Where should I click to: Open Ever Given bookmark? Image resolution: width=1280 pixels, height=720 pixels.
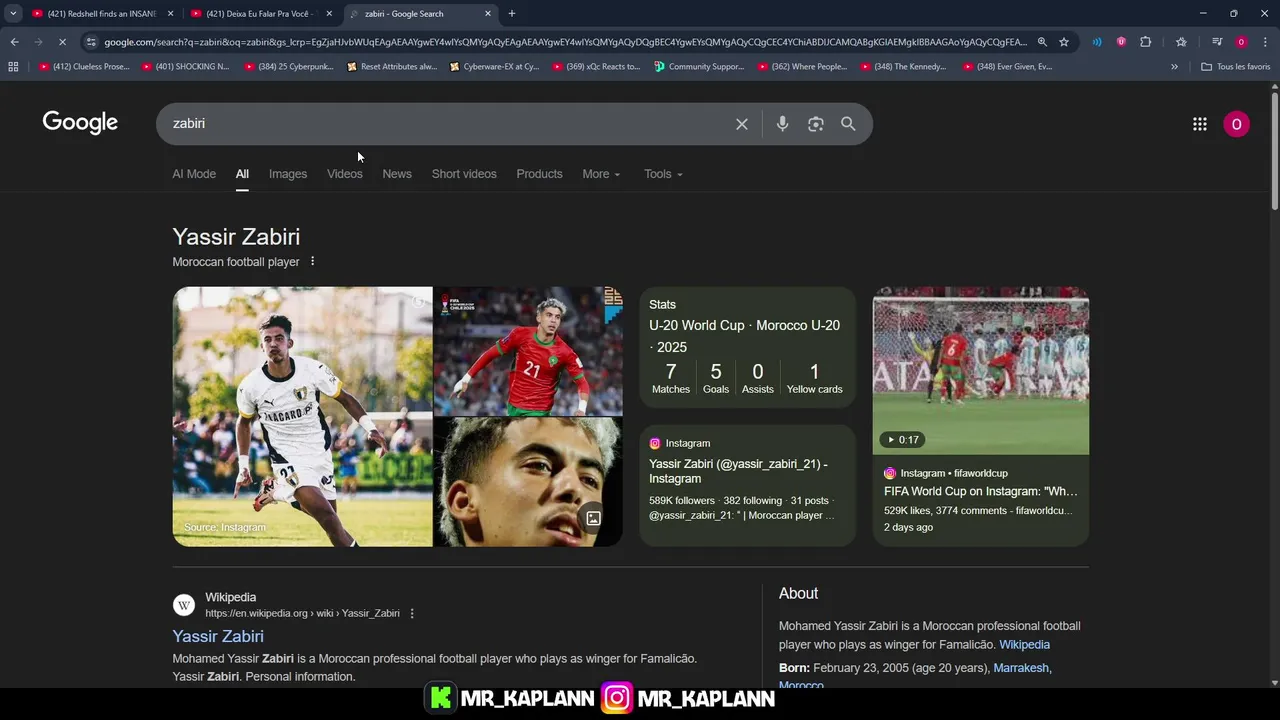click(x=1007, y=67)
